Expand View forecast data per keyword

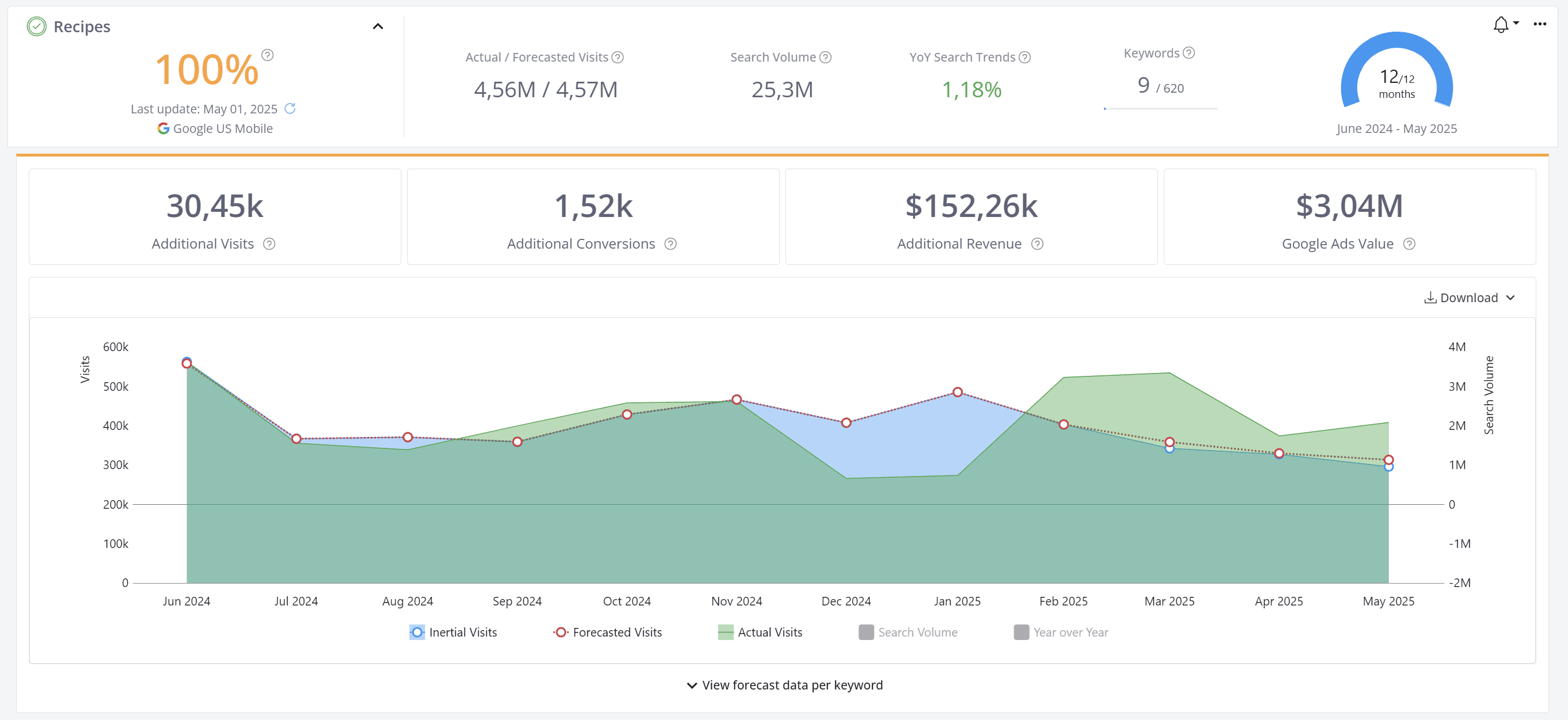tap(785, 685)
